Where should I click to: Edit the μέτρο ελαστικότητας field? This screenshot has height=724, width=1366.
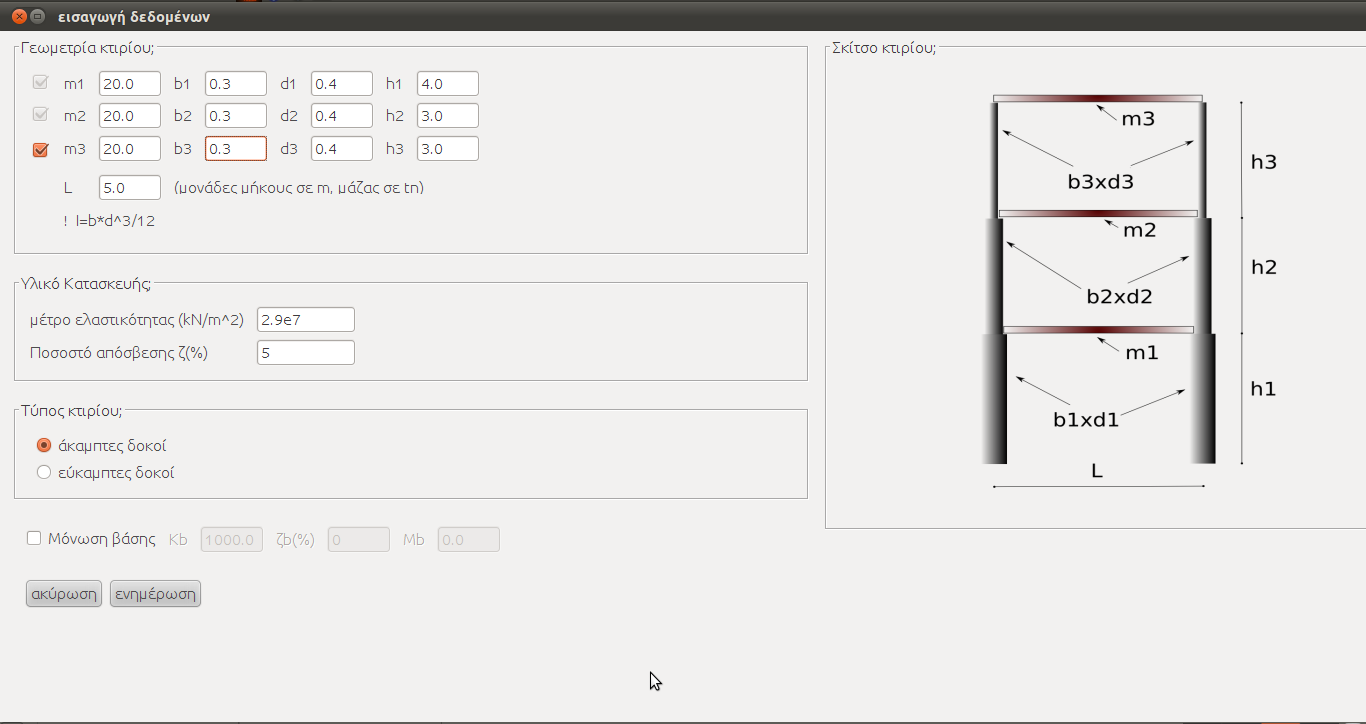tap(306, 320)
